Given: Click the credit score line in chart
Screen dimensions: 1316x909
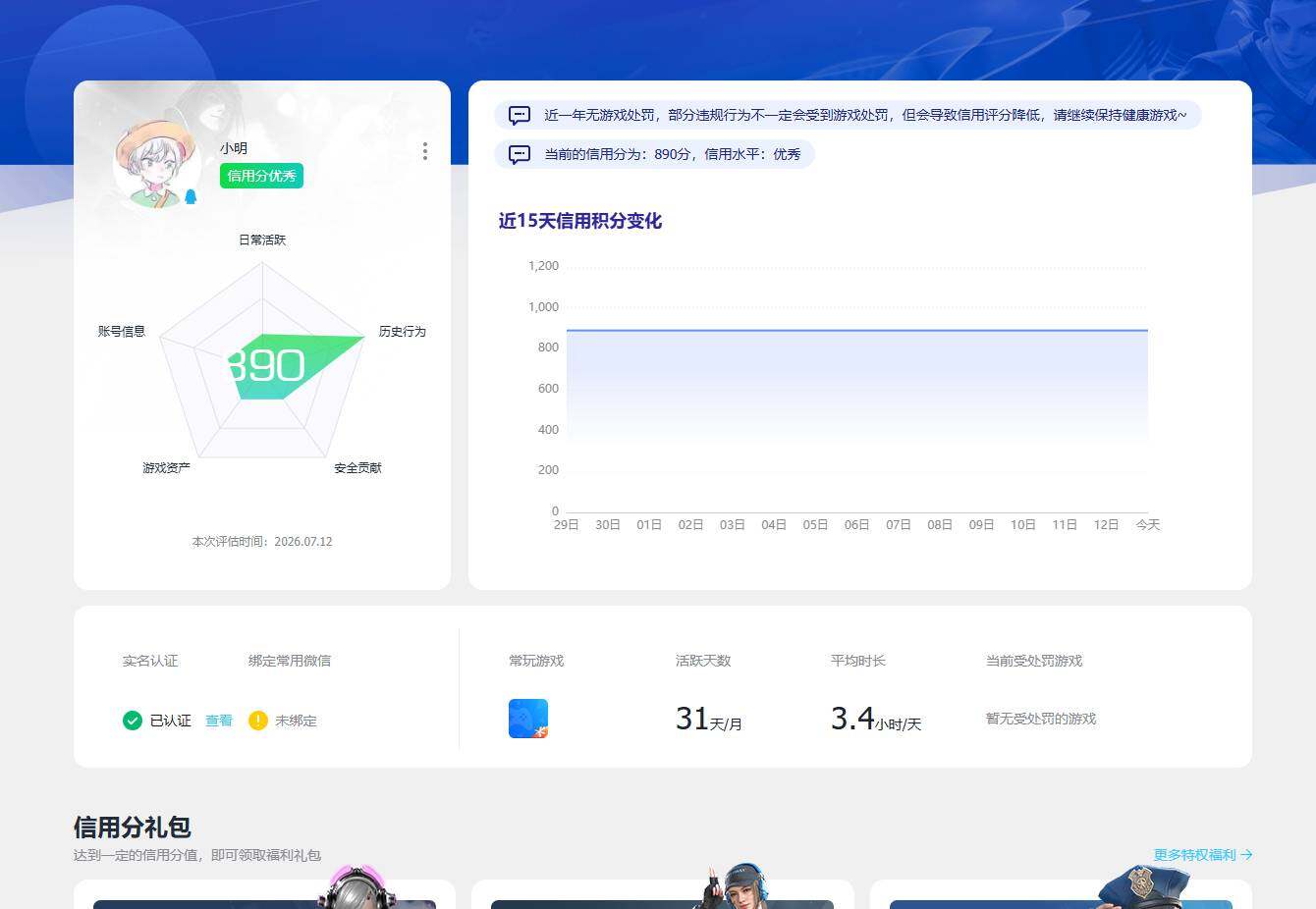Looking at the screenshot, I should click(857, 331).
